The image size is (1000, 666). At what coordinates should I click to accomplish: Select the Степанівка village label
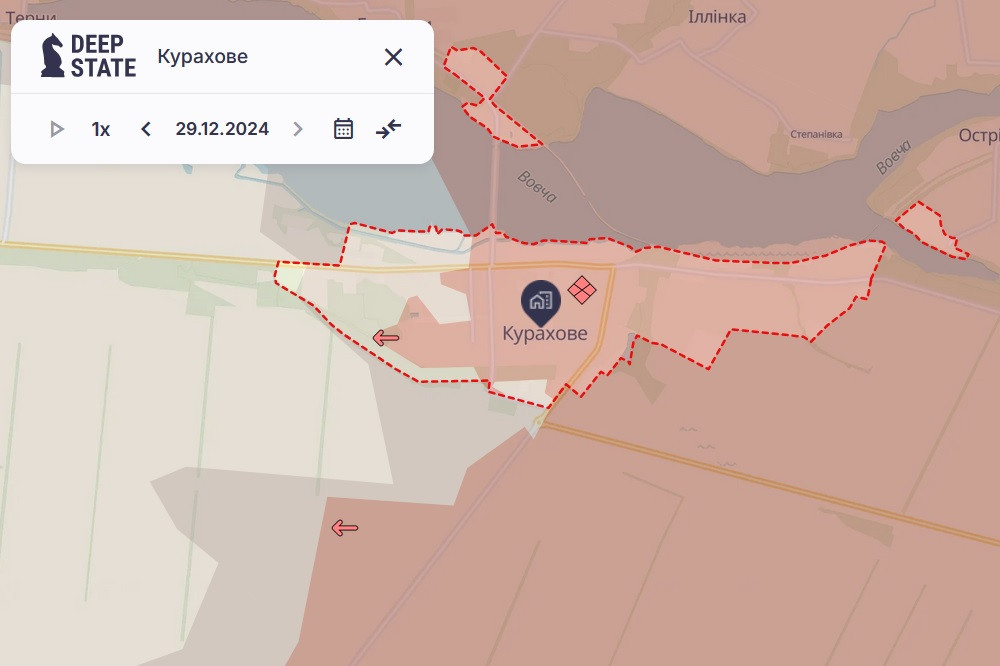[x=816, y=134]
